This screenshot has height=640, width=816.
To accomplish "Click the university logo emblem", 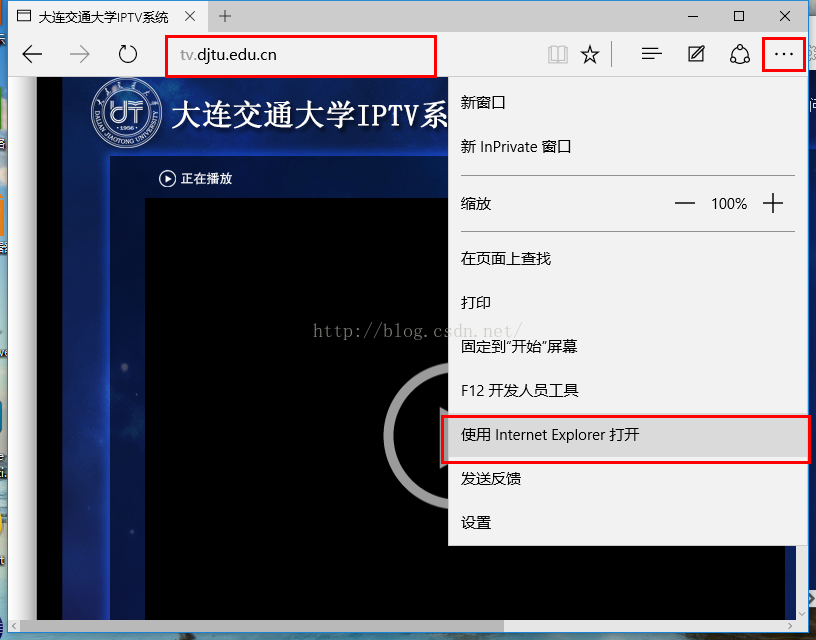I will (126, 113).
